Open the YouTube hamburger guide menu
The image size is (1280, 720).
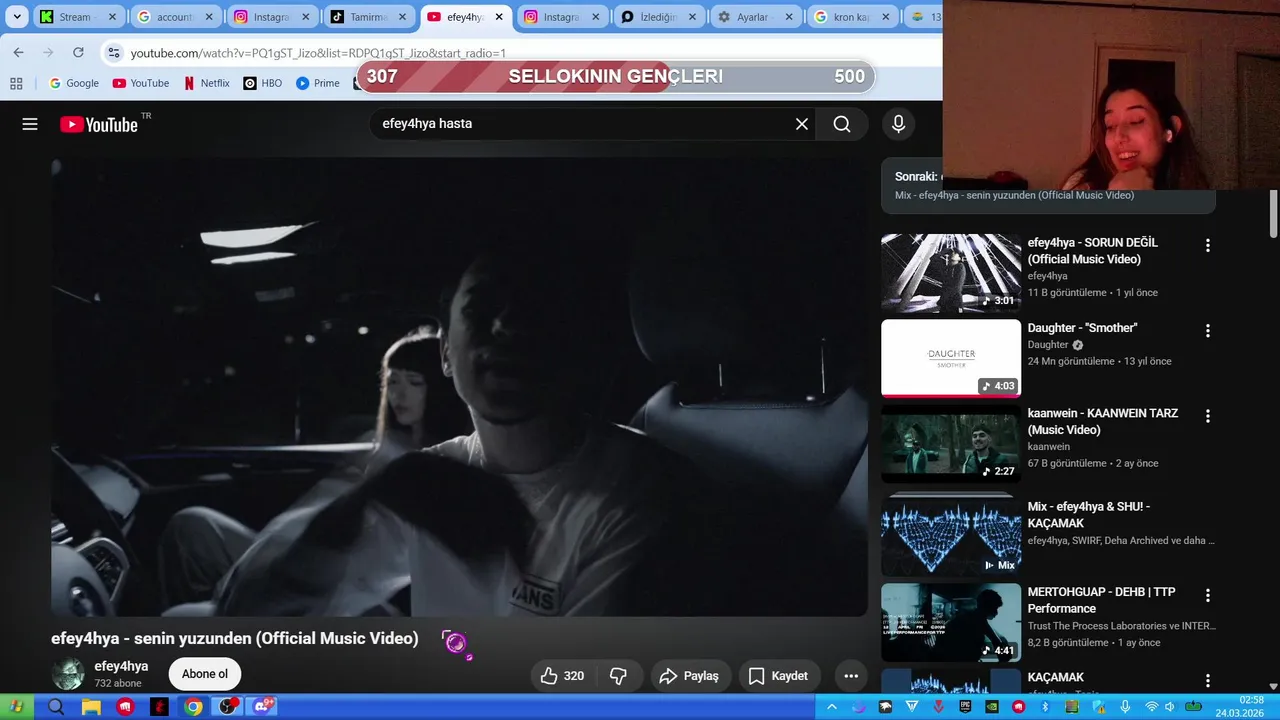click(x=30, y=124)
